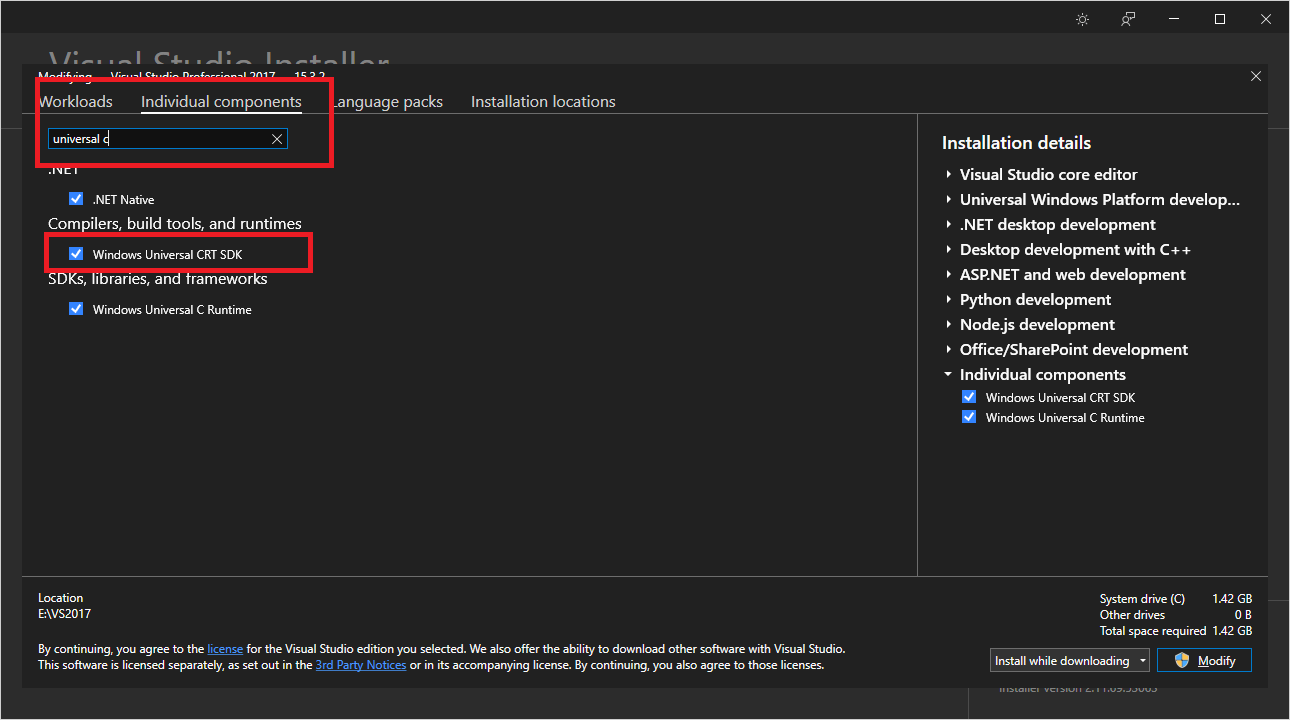Viewport: 1290px width, 720px height.
Task: Click the theme brightness icon in the title bar
Action: 1082,18
